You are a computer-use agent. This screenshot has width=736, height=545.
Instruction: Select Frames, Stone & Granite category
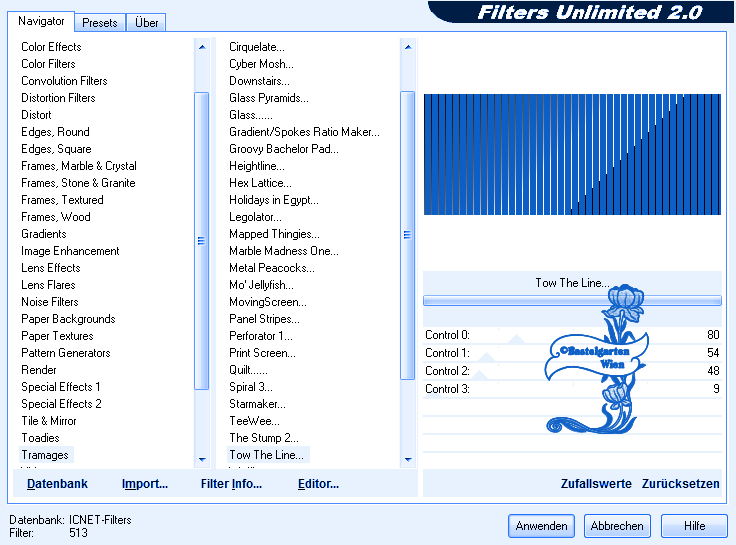[78, 183]
